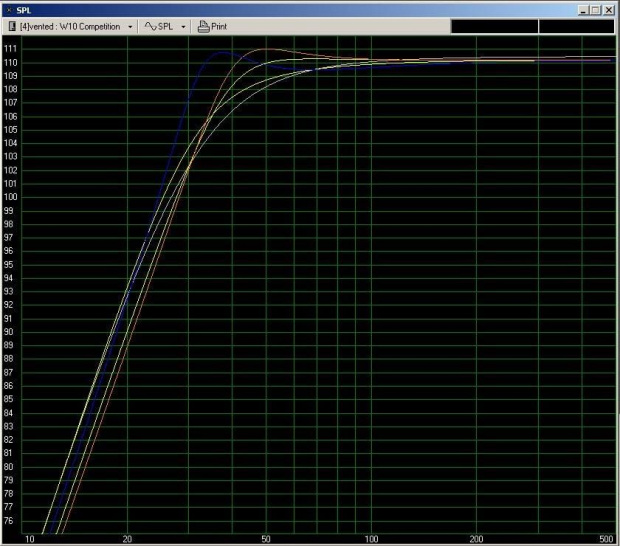Viewport: 620px width, 546px height.
Task: Select the '[4]vented : W10 Competition' design label
Action: pos(70,26)
